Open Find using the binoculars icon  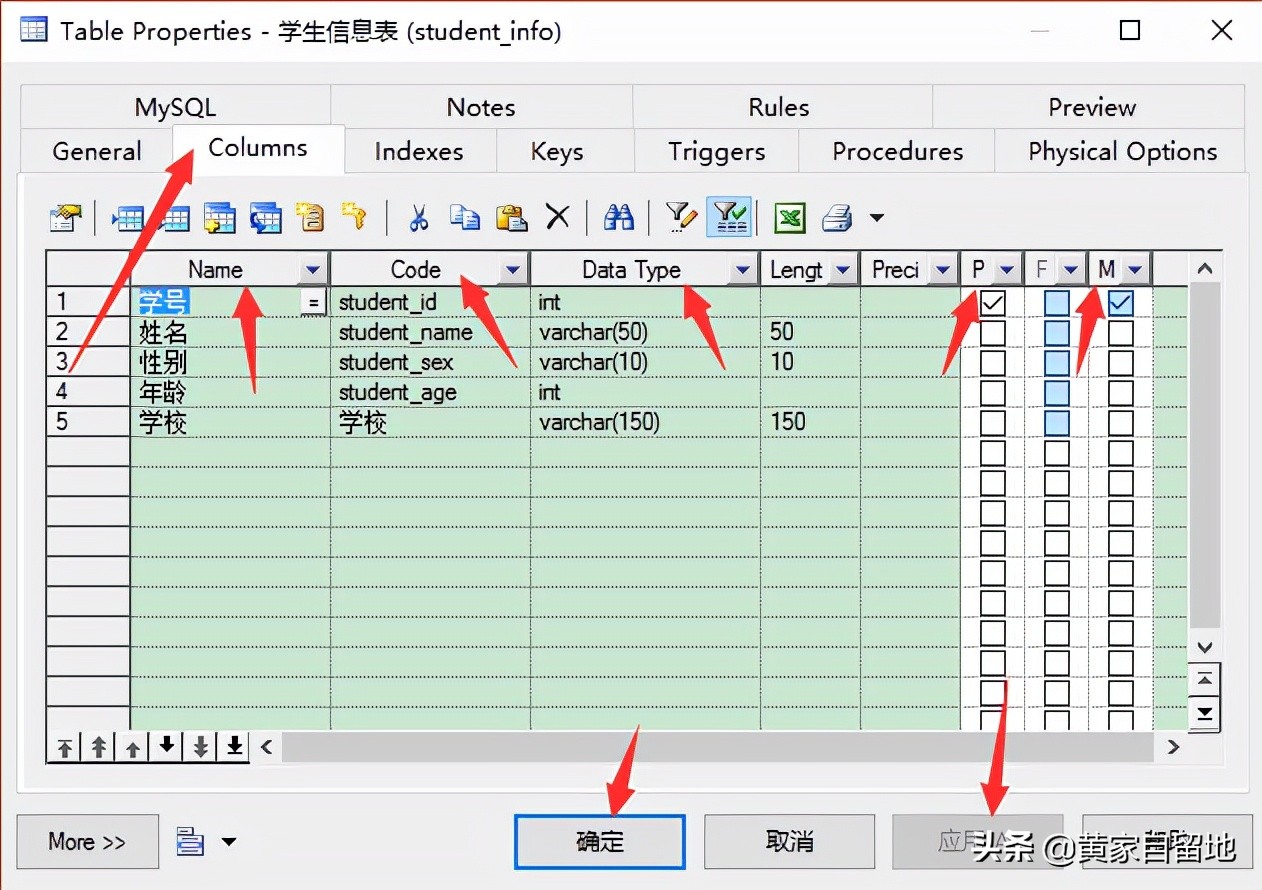(619, 217)
